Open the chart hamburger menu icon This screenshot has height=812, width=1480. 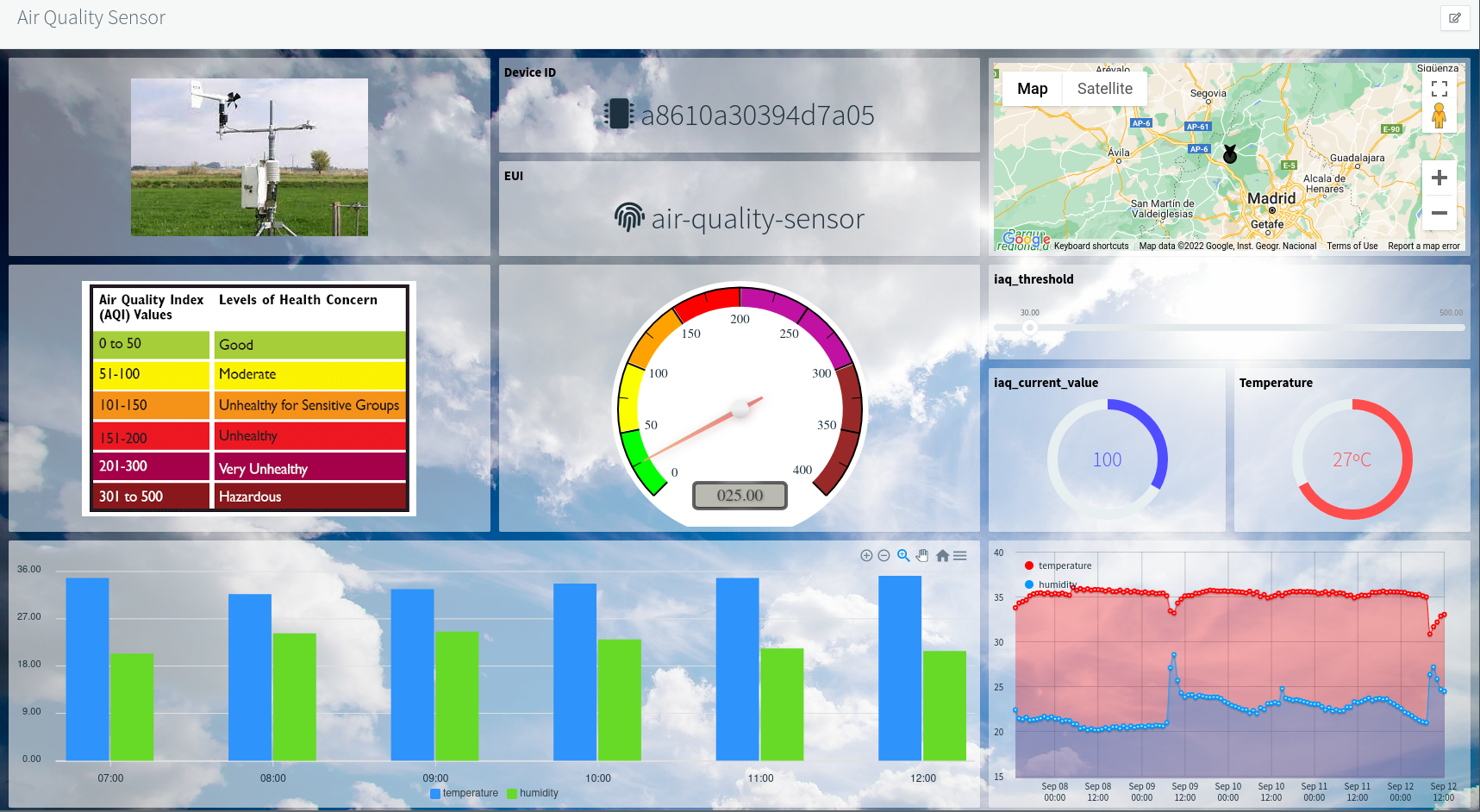pos(960,555)
